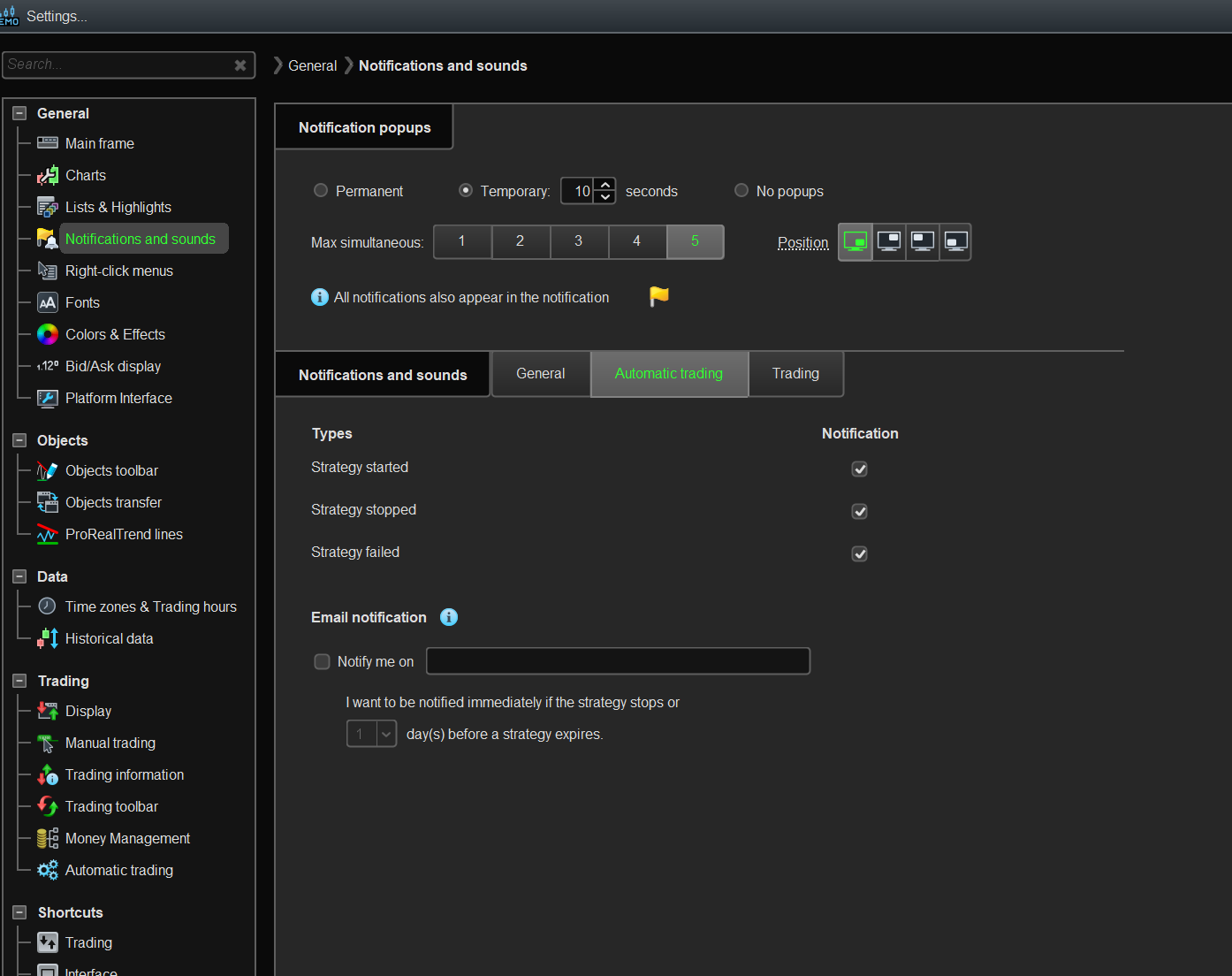Set popup position to top-left corner
This screenshot has height=976, width=1232.
pyautogui.click(x=923, y=241)
